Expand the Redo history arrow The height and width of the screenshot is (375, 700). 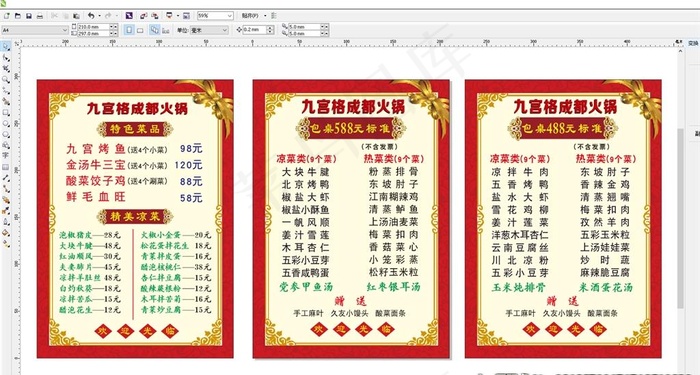(117, 16)
